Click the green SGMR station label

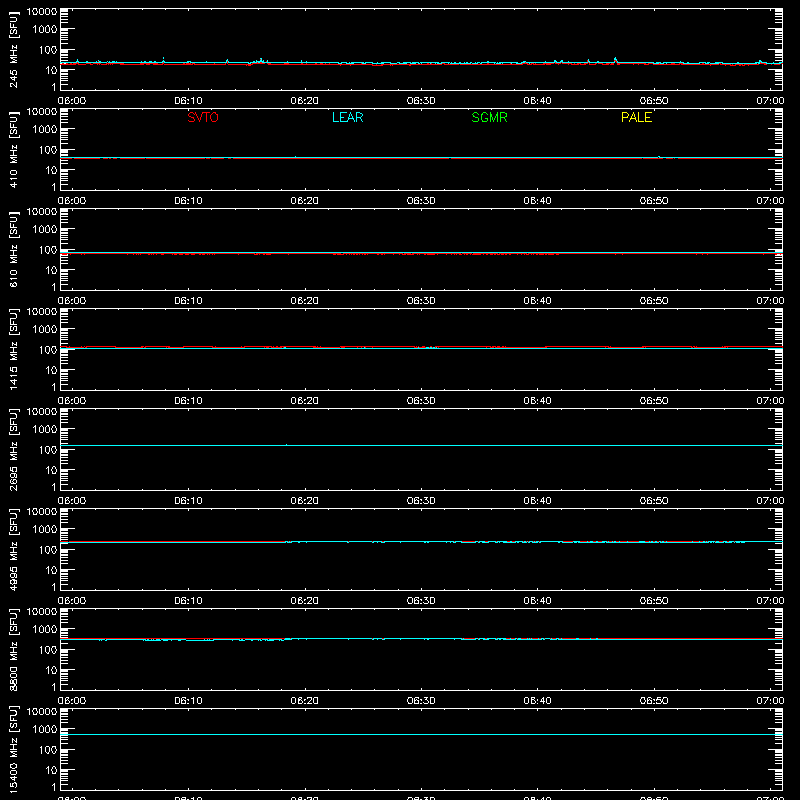pyautogui.click(x=489, y=117)
